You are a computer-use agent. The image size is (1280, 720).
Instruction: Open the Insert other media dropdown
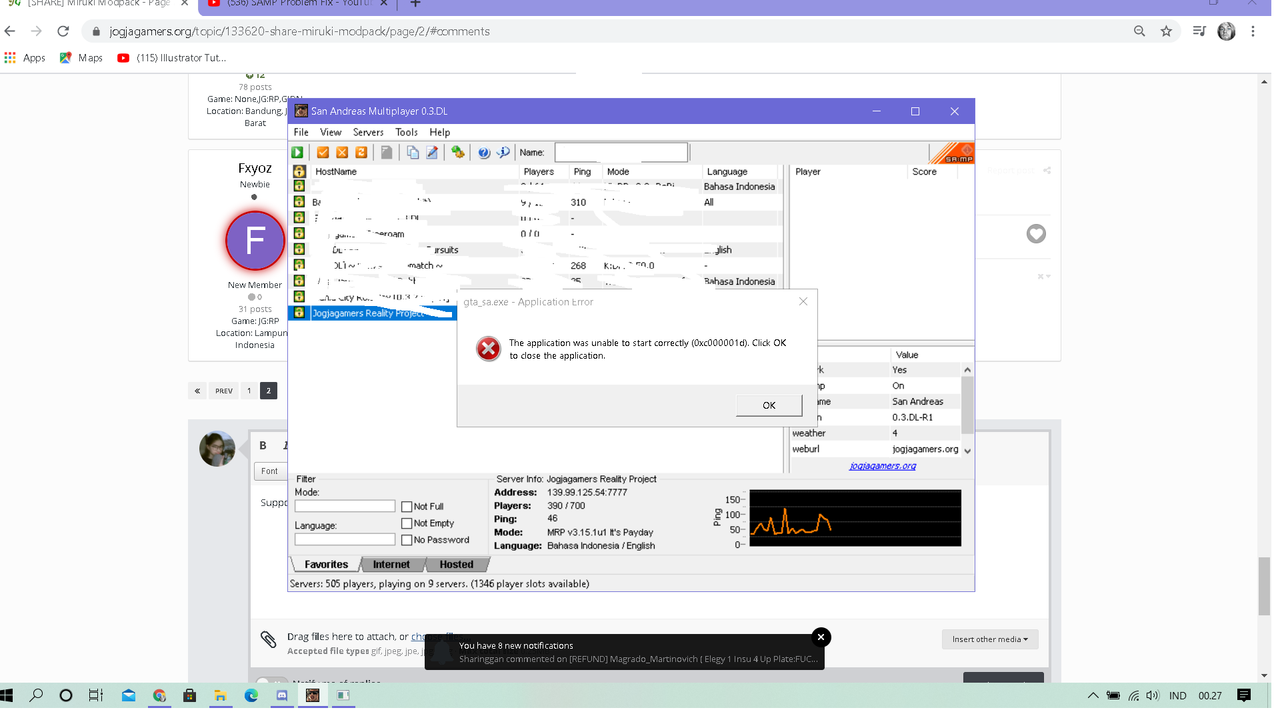[990, 639]
